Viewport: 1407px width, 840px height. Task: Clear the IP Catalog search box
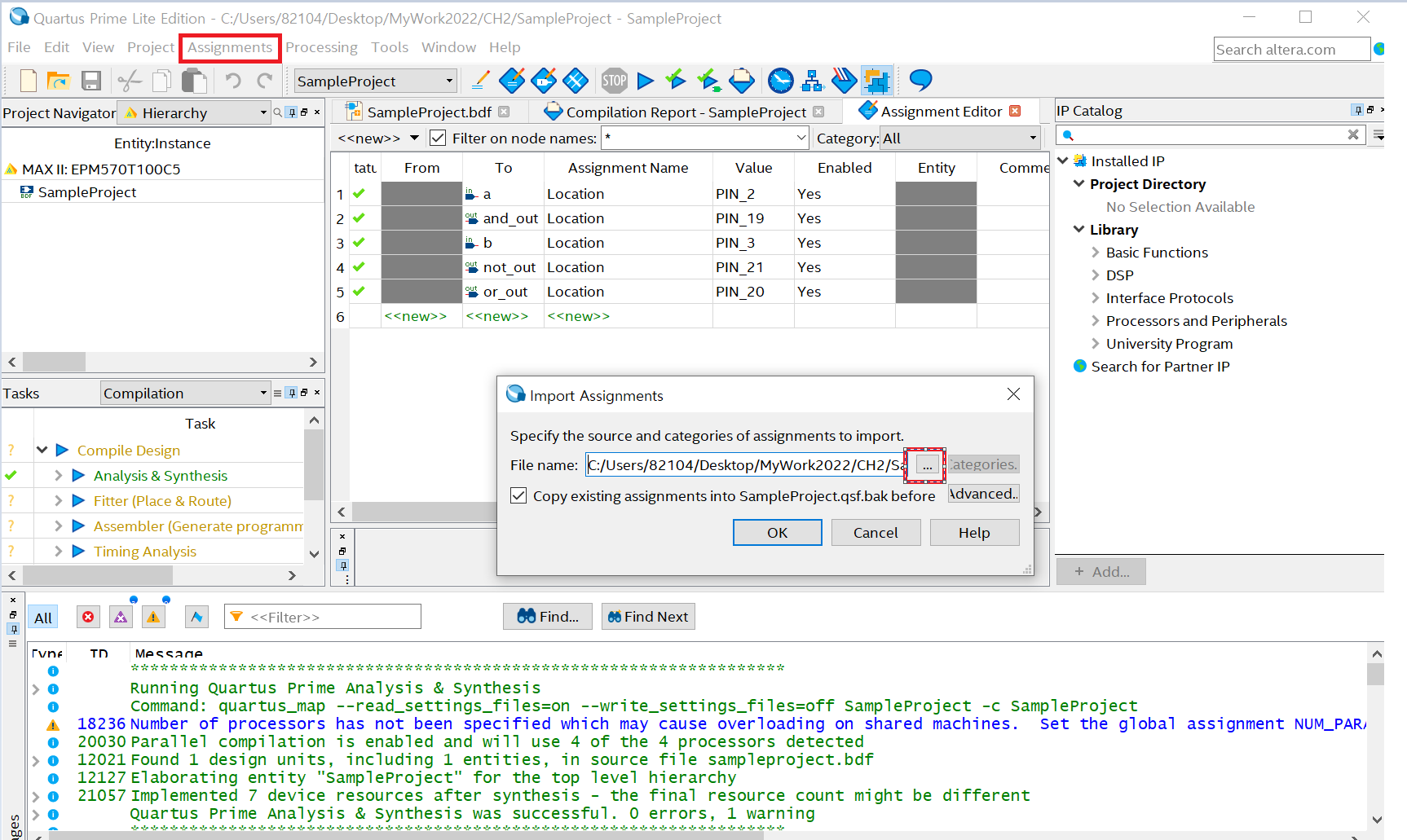click(x=1353, y=134)
